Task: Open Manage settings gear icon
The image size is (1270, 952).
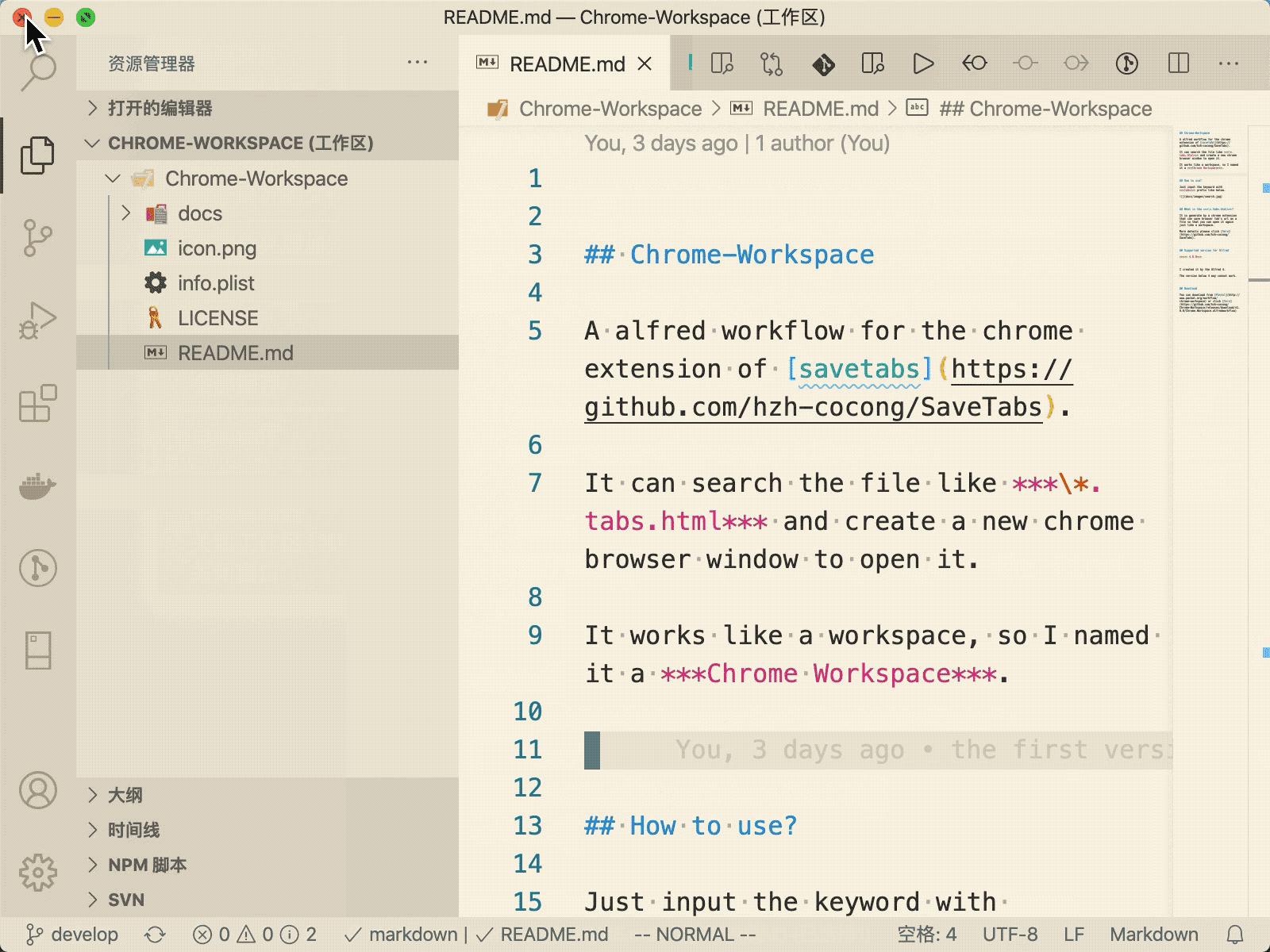Action: click(x=37, y=870)
